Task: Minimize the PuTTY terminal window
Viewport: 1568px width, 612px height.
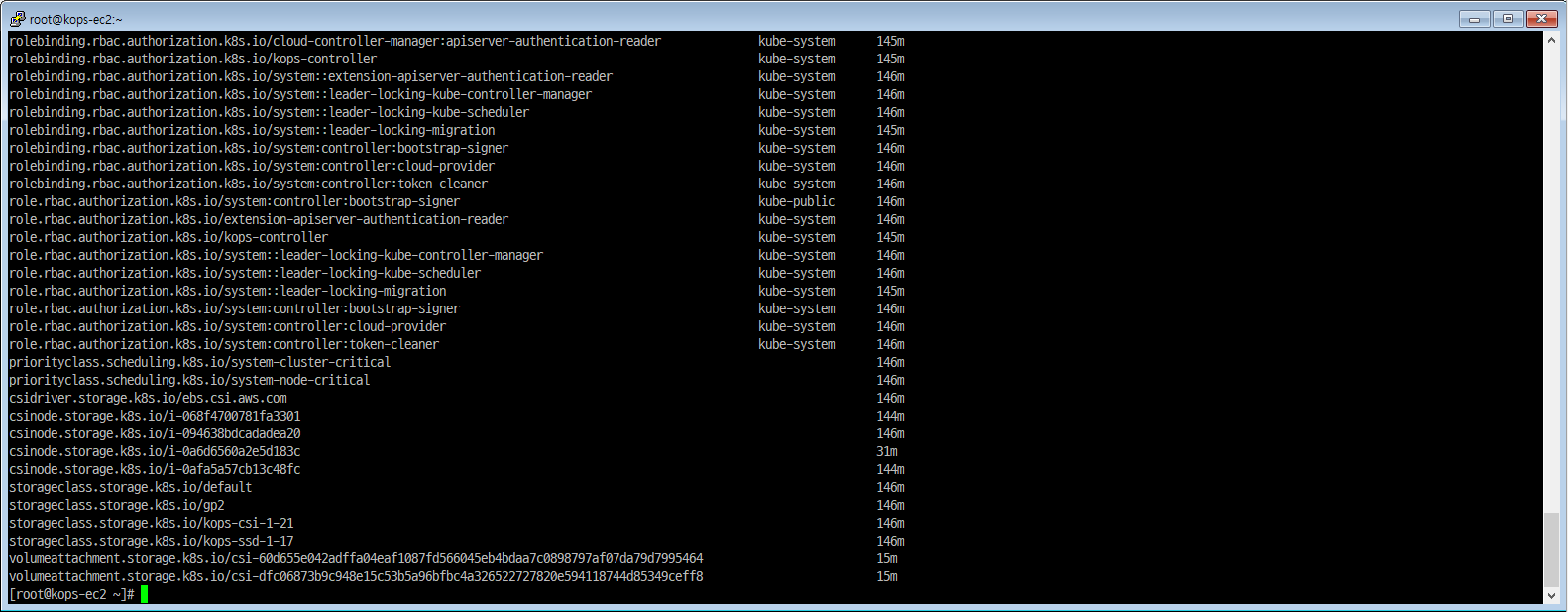Action: click(1475, 18)
